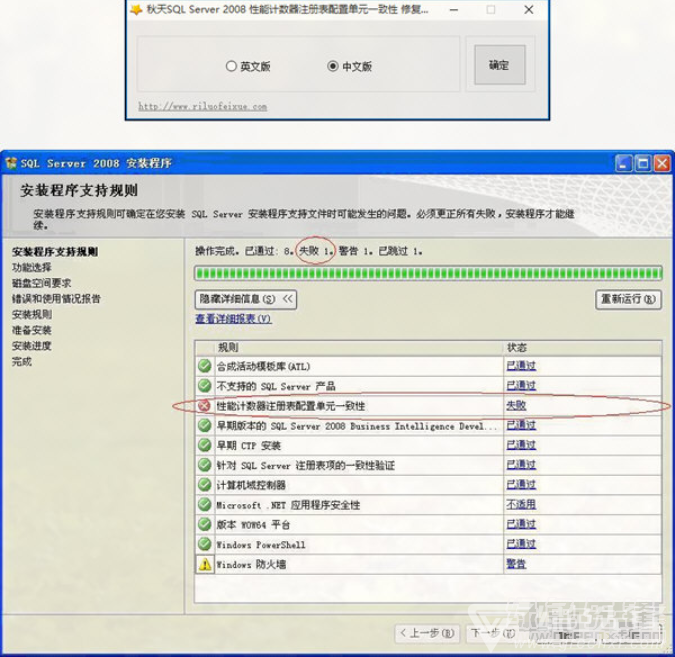Image resolution: width=675 pixels, height=657 pixels.
Task: Click green check icon for 合成活动模板库 (ATL)
Action: tap(204, 366)
